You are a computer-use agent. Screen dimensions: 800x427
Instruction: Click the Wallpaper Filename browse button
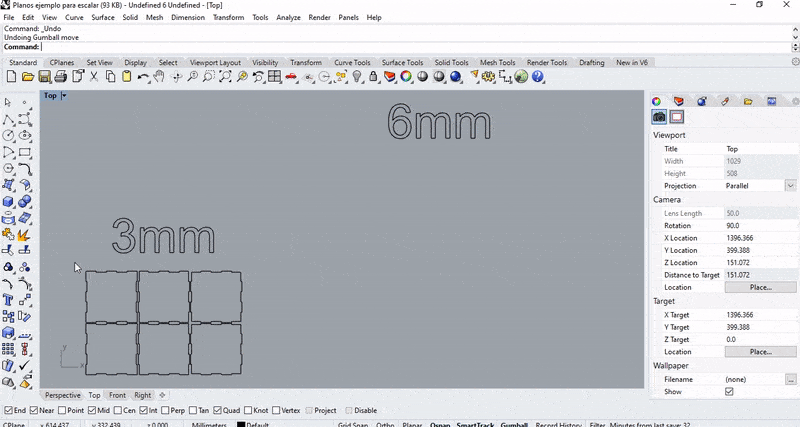[x=790, y=379]
